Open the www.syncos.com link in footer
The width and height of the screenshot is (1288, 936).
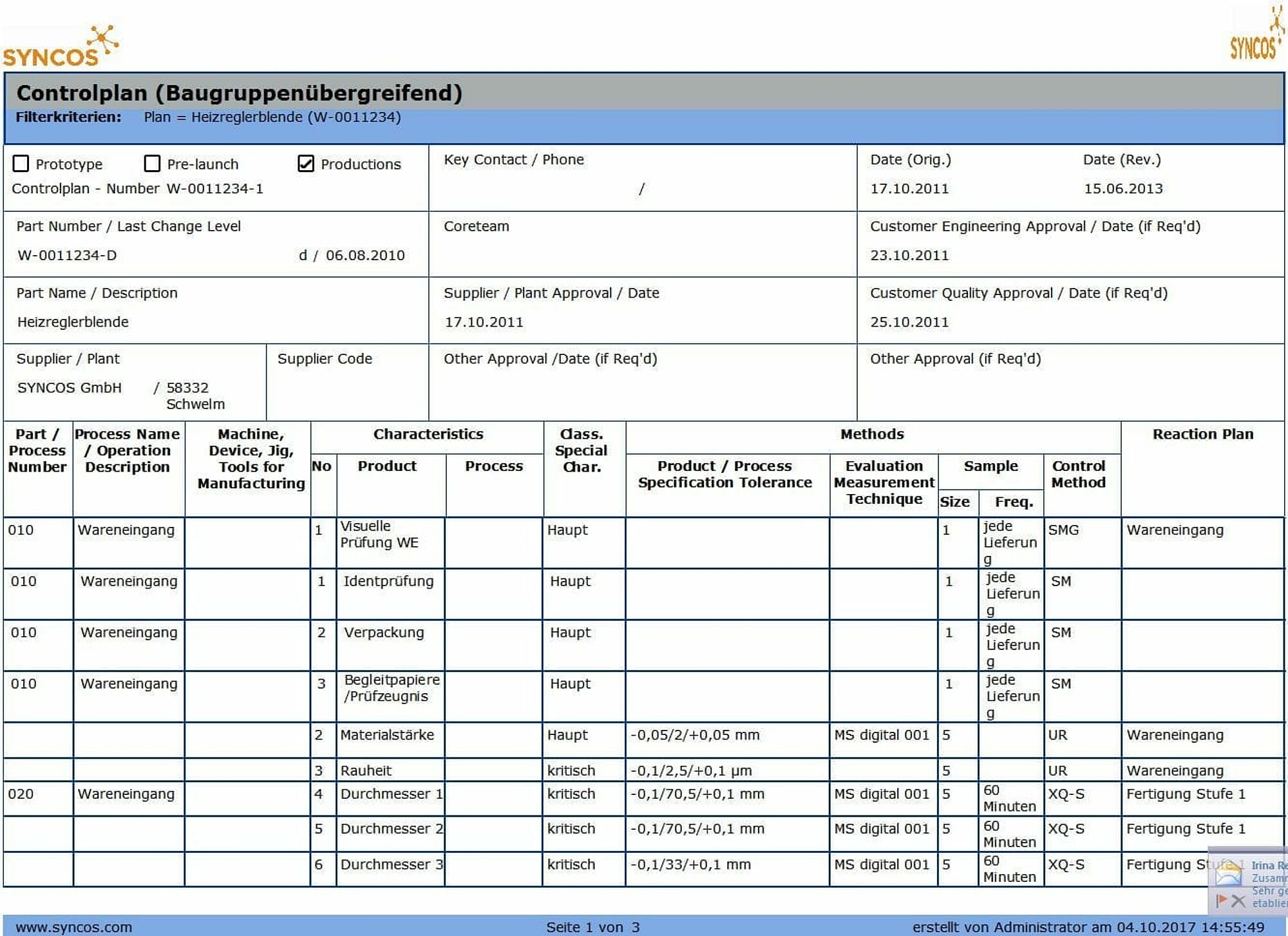click(x=73, y=927)
